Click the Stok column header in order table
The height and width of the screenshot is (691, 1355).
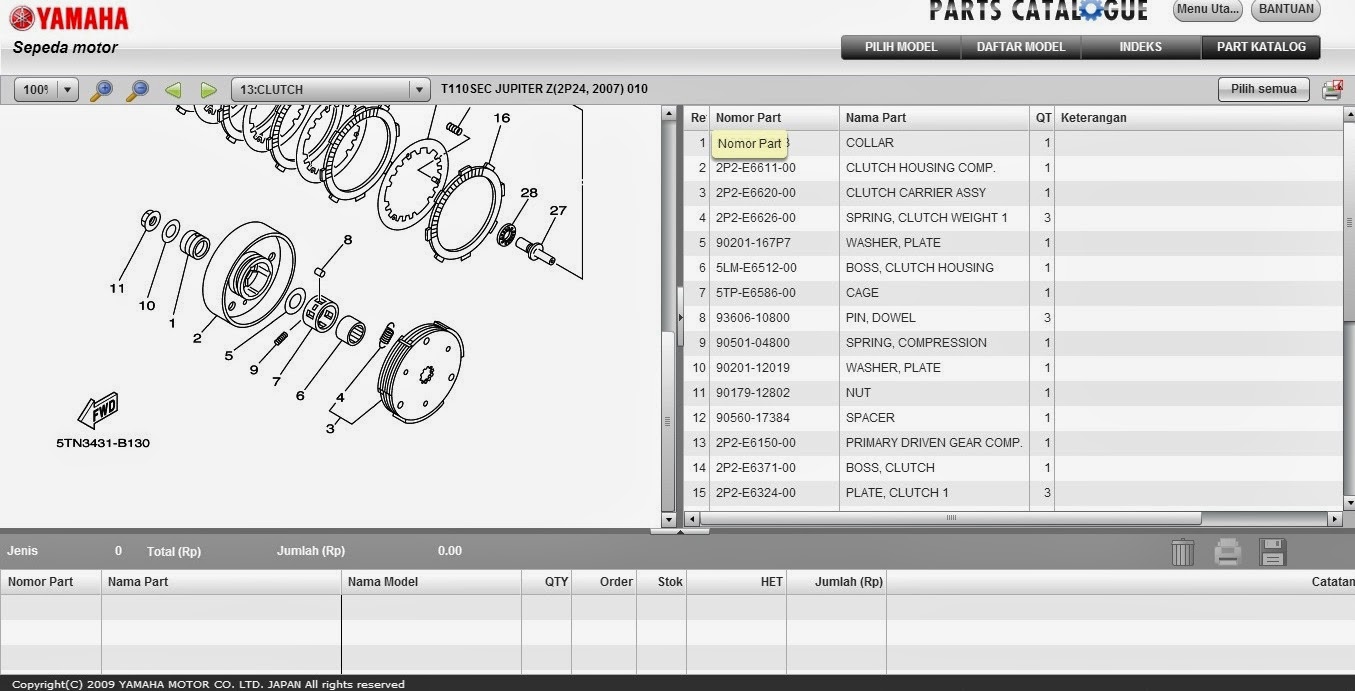[x=661, y=582]
